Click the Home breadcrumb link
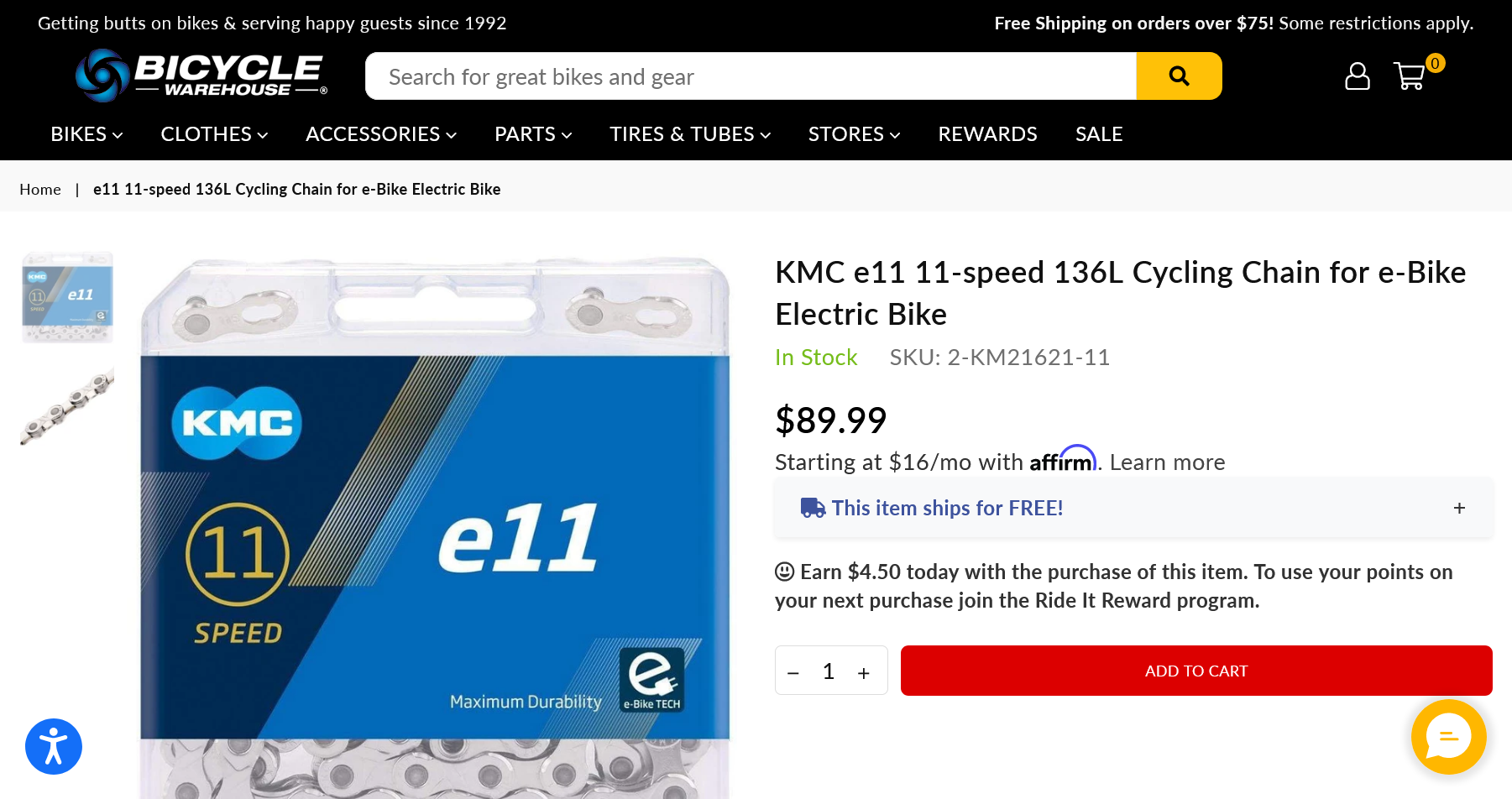Screen dimensions: 1512x799 pyautogui.click(x=40, y=190)
